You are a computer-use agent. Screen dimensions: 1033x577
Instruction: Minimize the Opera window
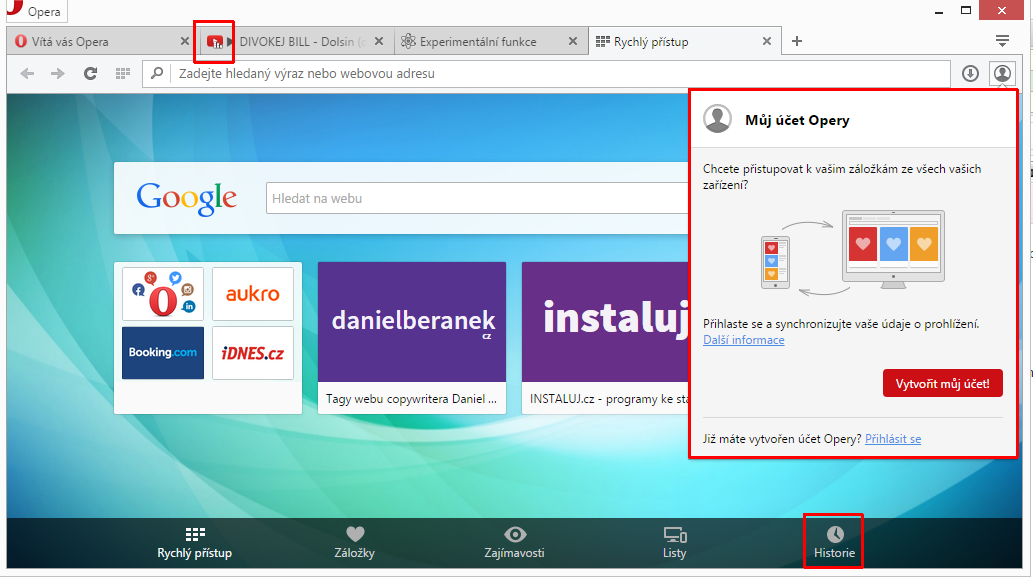click(939, 11)
